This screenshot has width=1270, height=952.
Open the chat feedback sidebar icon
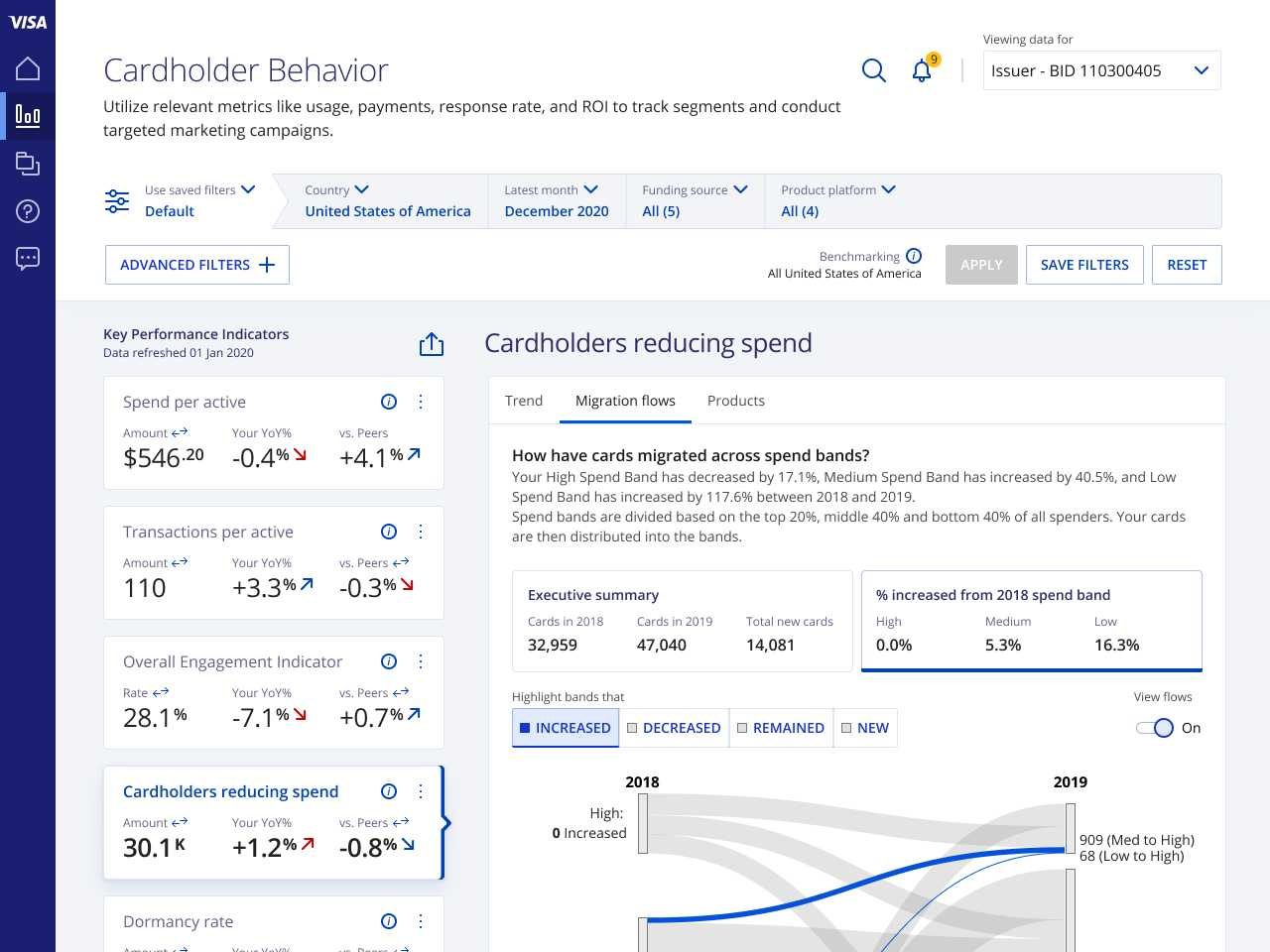click(x=28, y=259)
